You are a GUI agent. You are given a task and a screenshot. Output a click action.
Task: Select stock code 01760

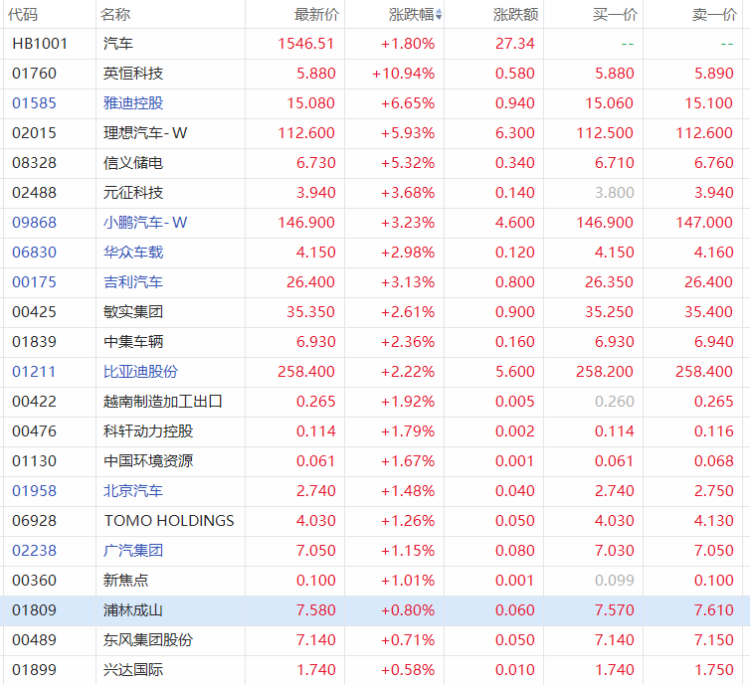tap(34, 74)
